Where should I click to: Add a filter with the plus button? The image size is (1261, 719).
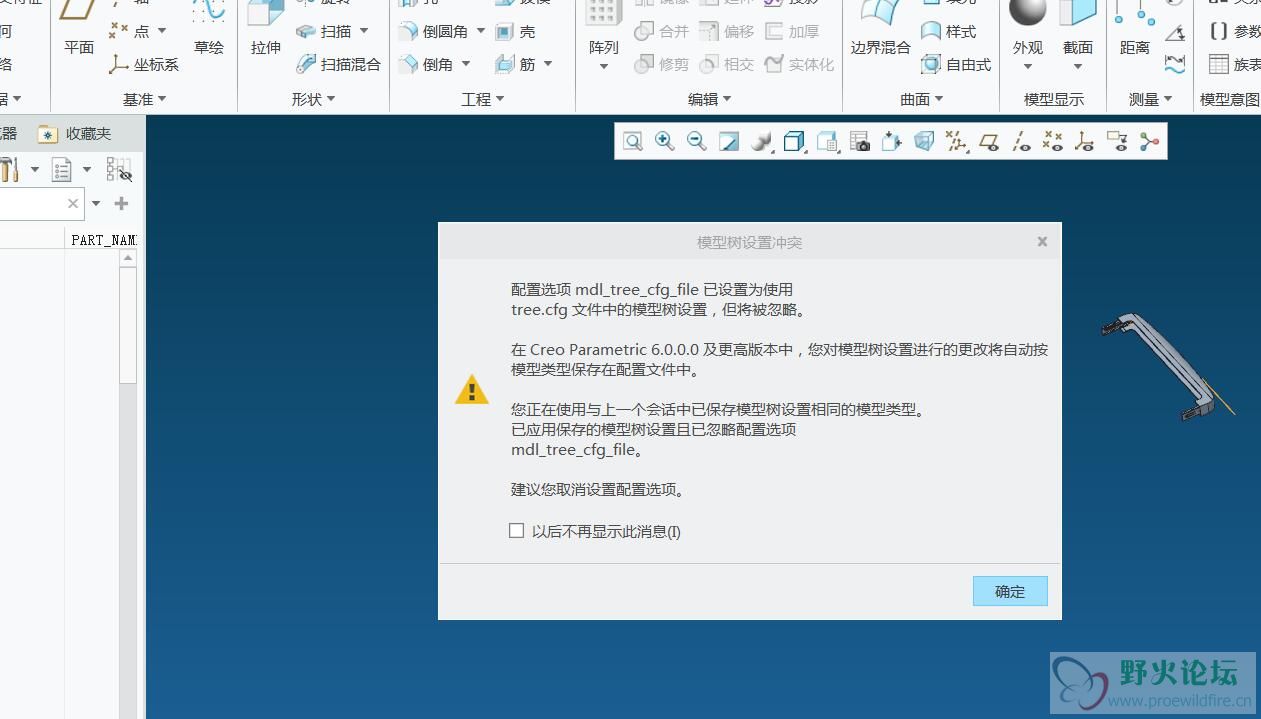(121, 203)
